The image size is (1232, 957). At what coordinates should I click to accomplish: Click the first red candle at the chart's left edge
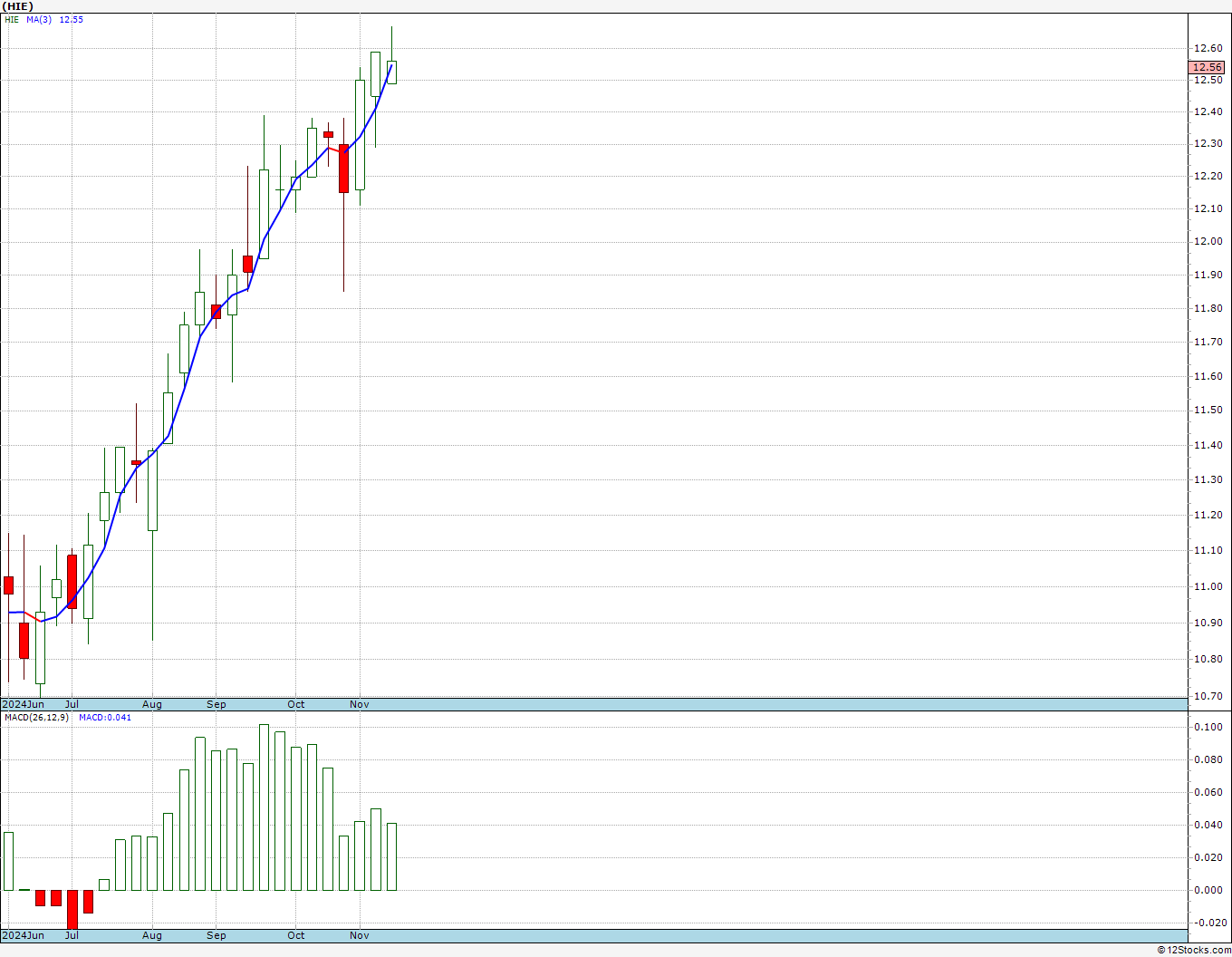(9, 585)
